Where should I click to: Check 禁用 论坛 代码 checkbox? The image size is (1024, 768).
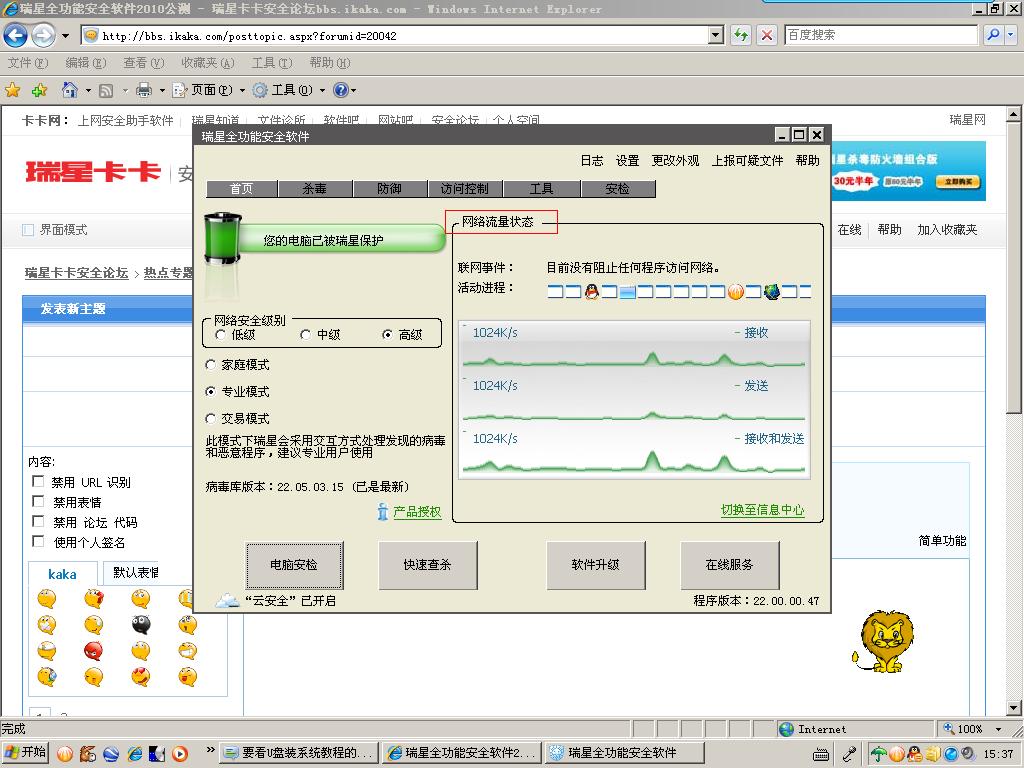[x=38, y=521]
